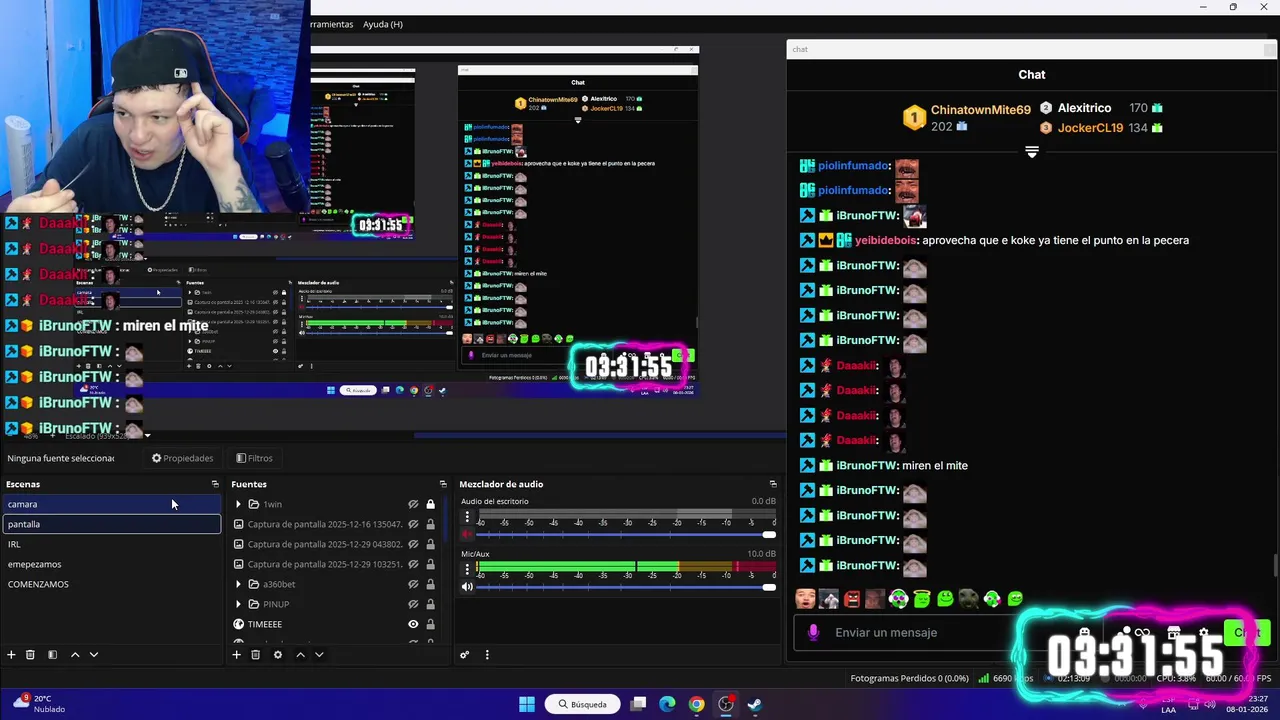The width and height of the screenshot is (1280, 720).
Task: Click ChinatownMite69 in chat leaderboard
Action: point(980,110)
